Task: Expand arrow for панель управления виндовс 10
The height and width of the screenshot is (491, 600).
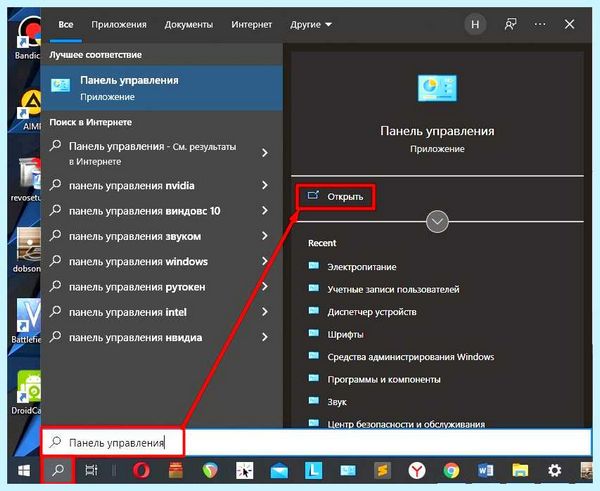Action: [x=265, y=211]
